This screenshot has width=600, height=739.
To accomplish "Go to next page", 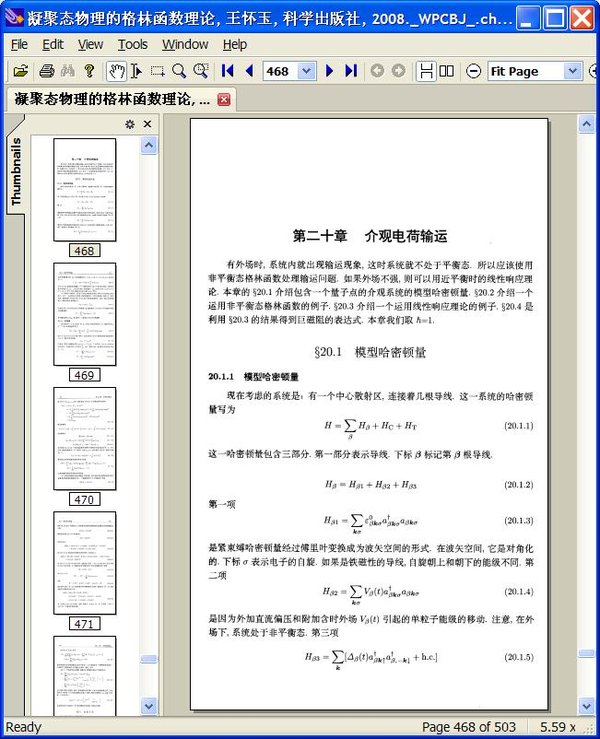I will point(329,71).
